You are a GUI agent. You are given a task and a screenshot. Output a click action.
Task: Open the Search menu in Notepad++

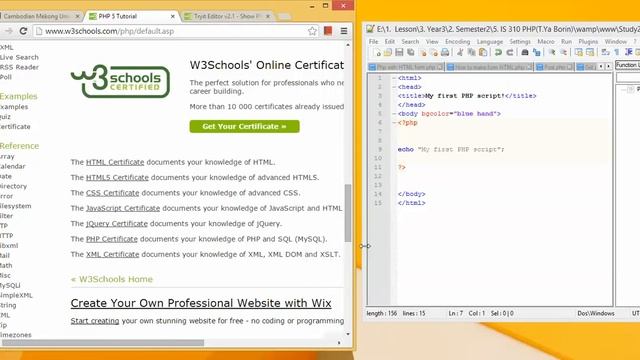410,42
